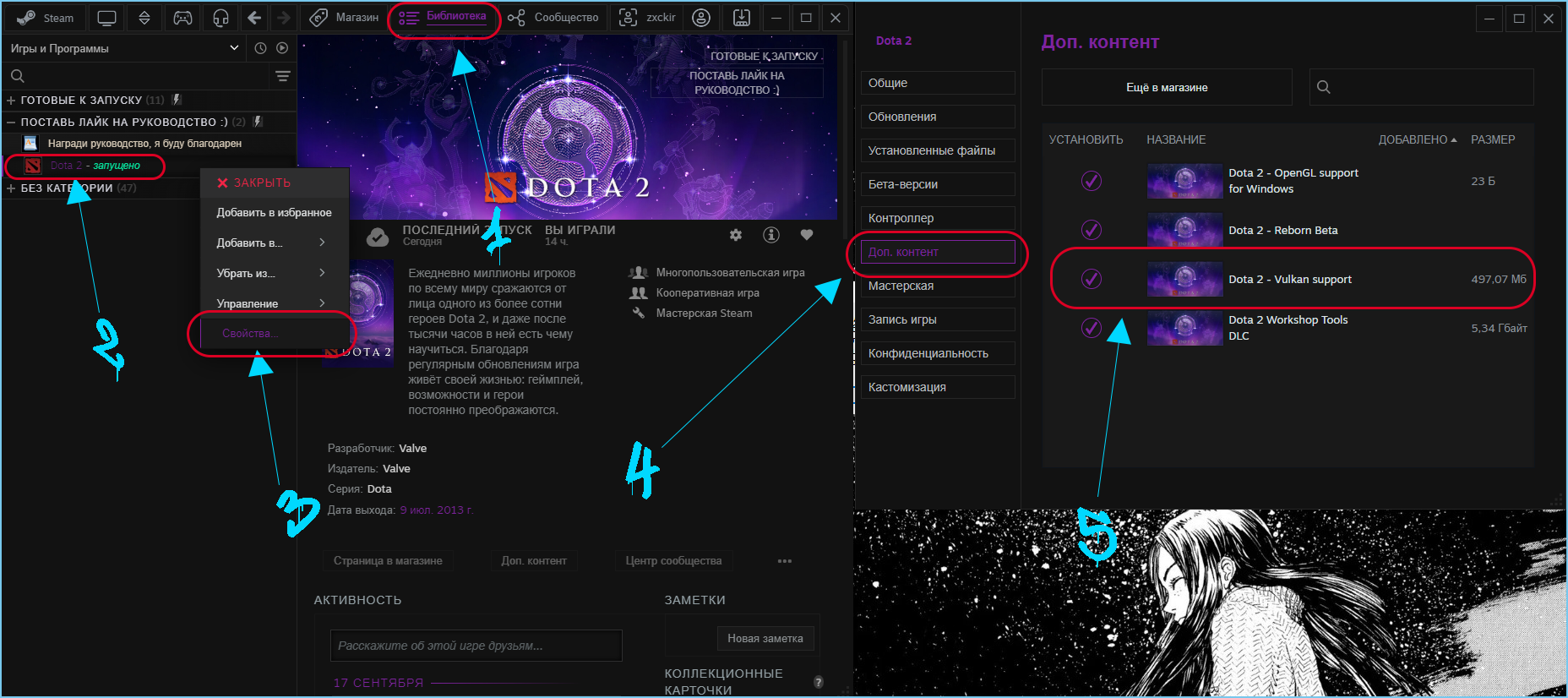Toggle install checkbox for Workshop Tools DLC

point(1092,328)
